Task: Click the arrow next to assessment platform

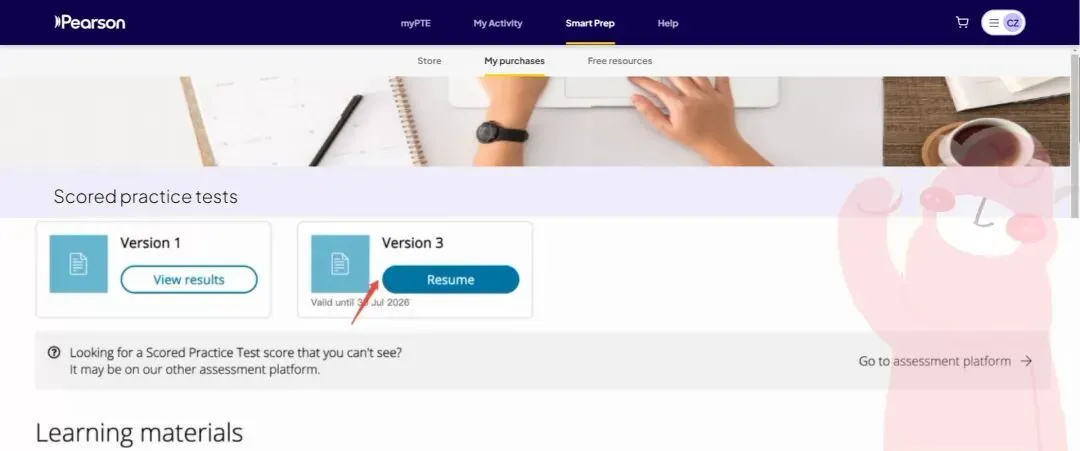Action: [1026, 361]
